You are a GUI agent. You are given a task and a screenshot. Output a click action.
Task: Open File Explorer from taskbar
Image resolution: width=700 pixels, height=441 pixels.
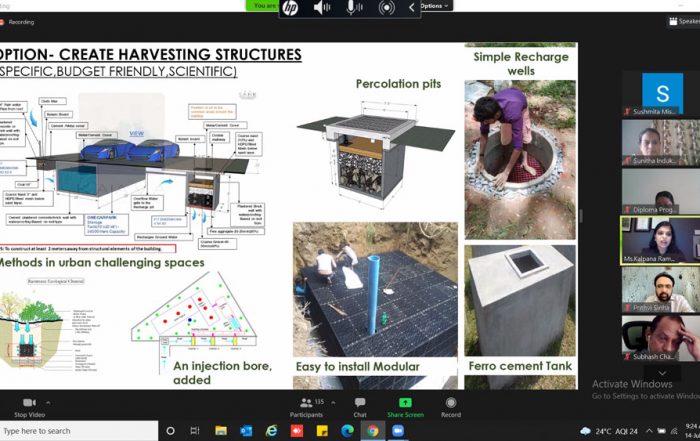(x=221, y=431)
